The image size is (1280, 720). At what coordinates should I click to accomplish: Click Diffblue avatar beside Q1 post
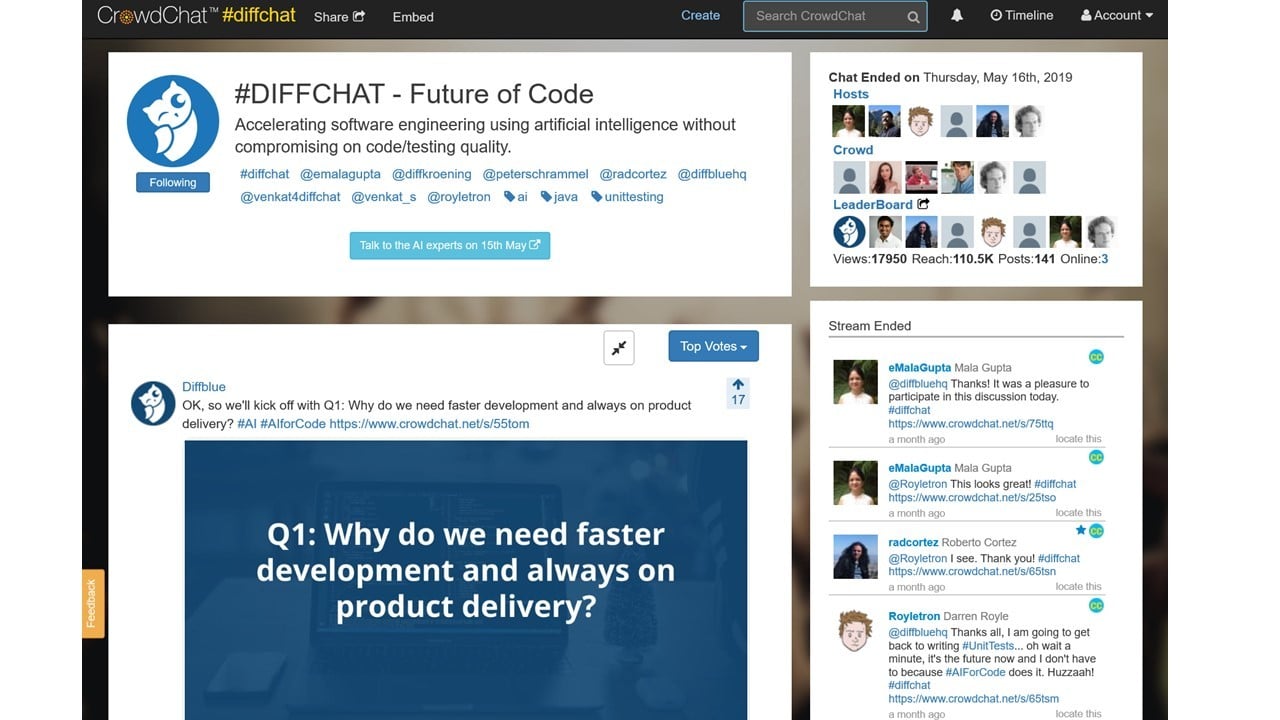[153, 403]
